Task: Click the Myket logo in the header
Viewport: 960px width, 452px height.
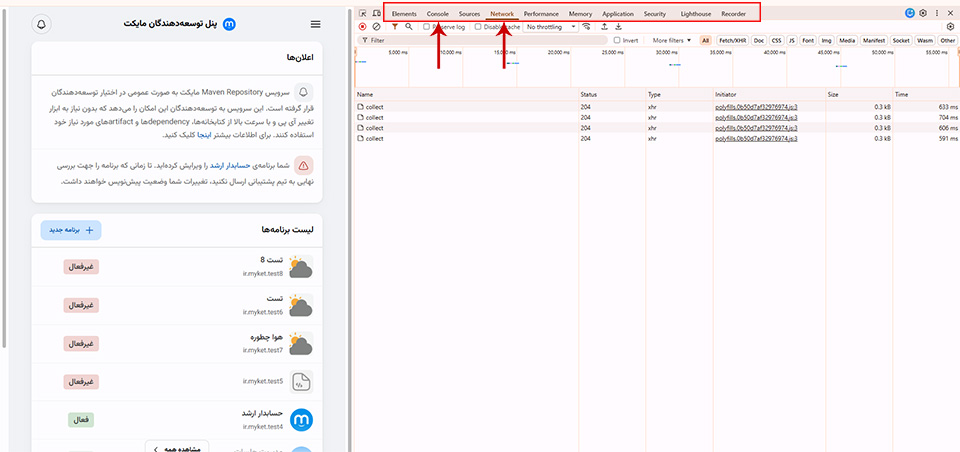Action: tap(230, 24)
